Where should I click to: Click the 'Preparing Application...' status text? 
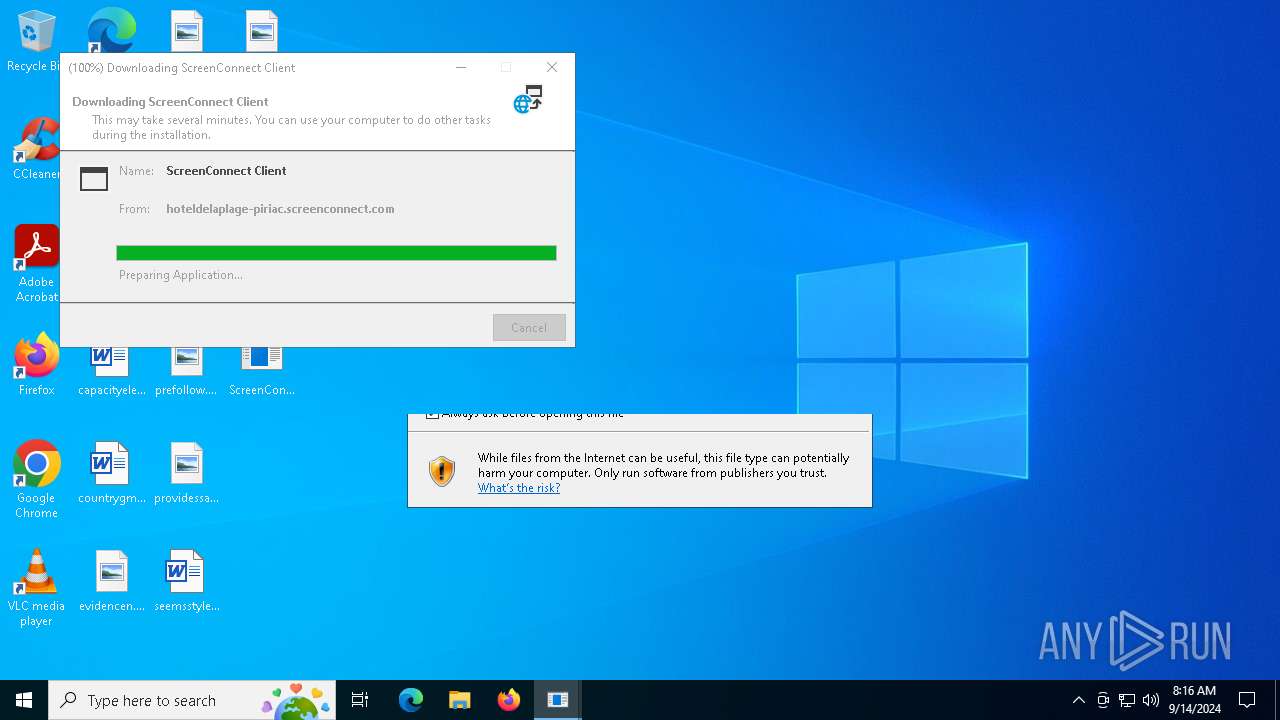pyautogui.click(x=181, y=275)
